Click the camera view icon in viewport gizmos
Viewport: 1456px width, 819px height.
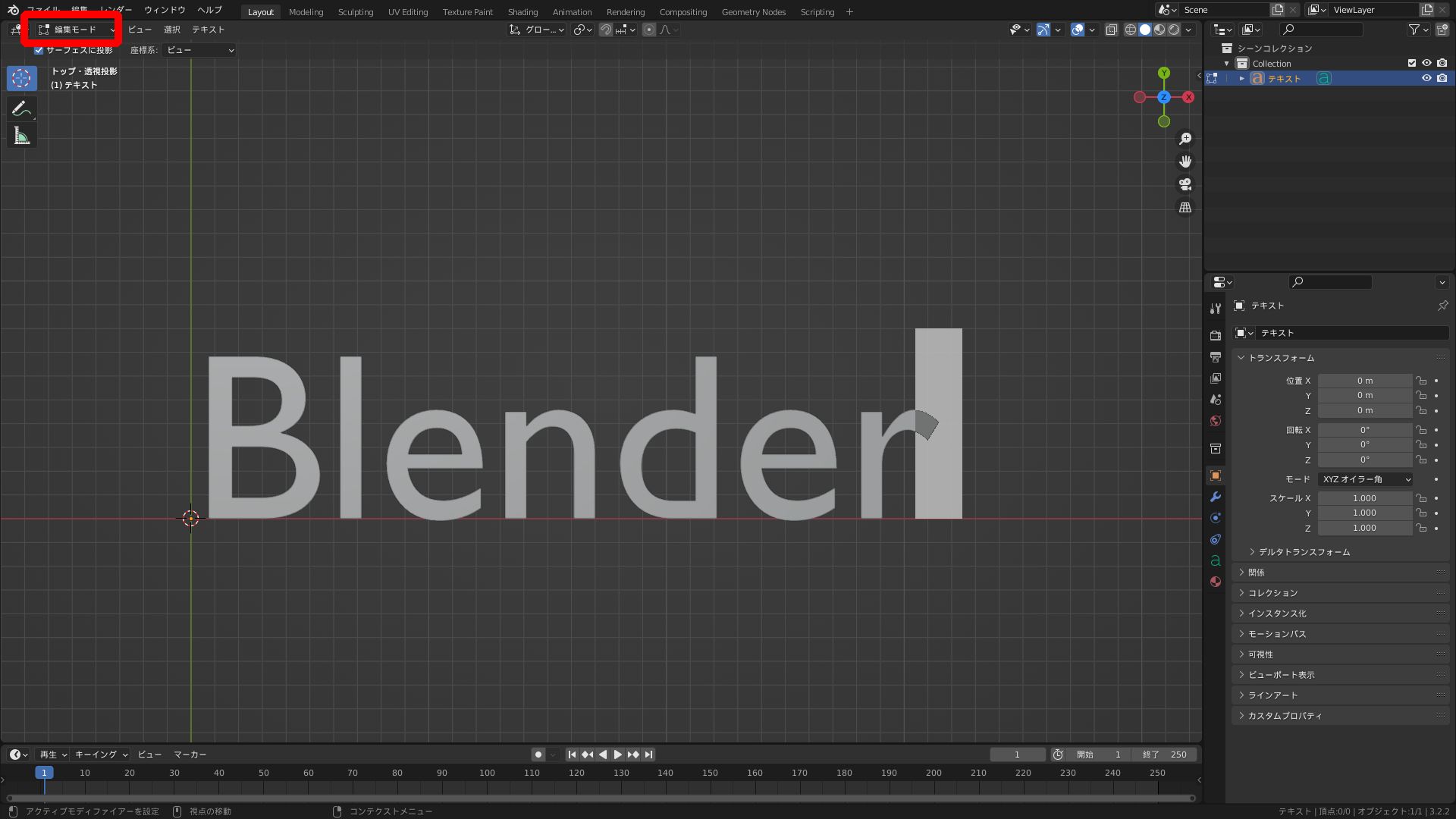pos(1185,184)
